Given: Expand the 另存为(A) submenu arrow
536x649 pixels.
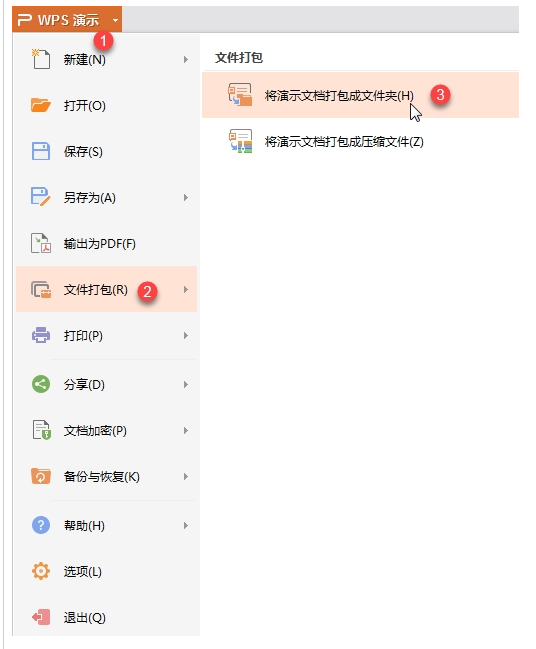Looking at the screenshot, I should coord(186,197).
